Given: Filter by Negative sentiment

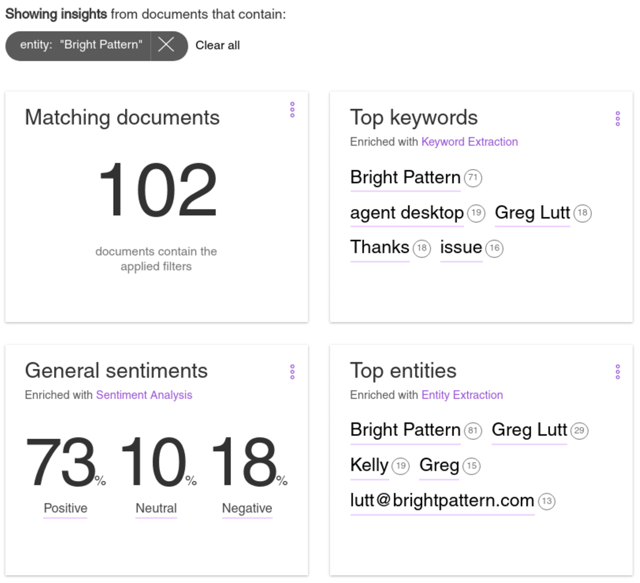Looking at the screenshot, I should pos(247,509).
